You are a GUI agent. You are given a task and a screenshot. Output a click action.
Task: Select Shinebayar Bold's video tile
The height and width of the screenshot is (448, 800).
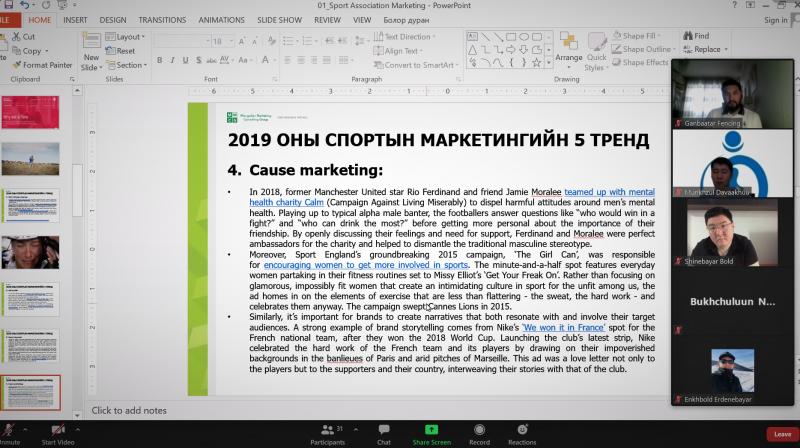coord(732,233)
